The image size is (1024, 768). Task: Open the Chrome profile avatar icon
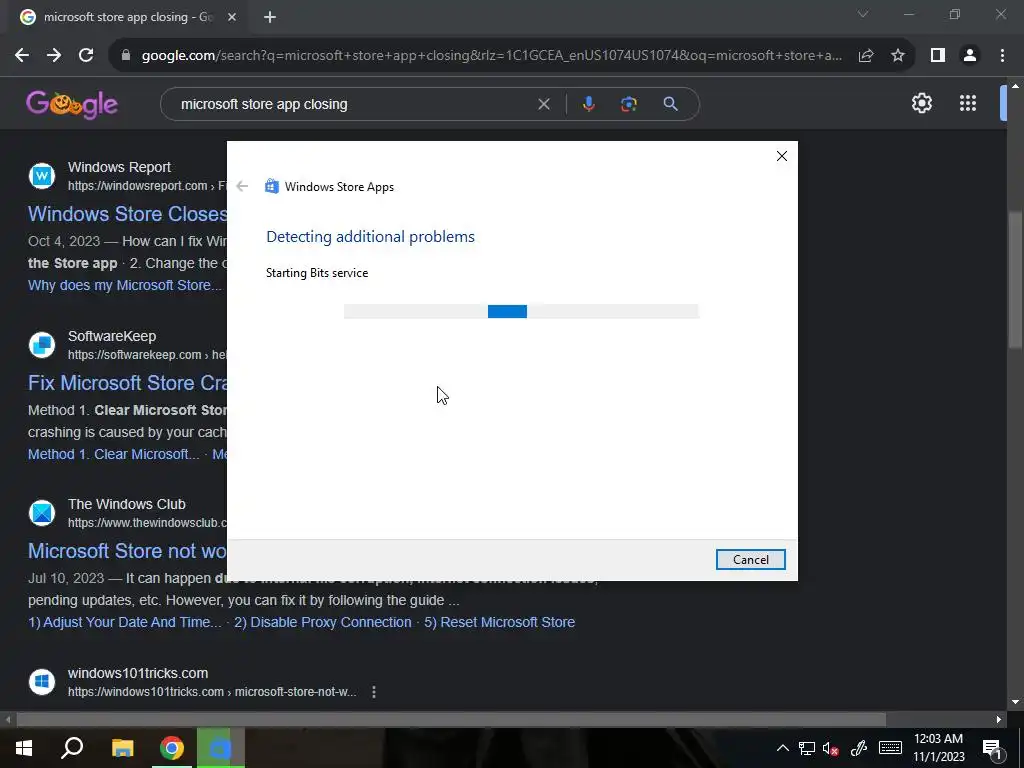tap(970, 56)
